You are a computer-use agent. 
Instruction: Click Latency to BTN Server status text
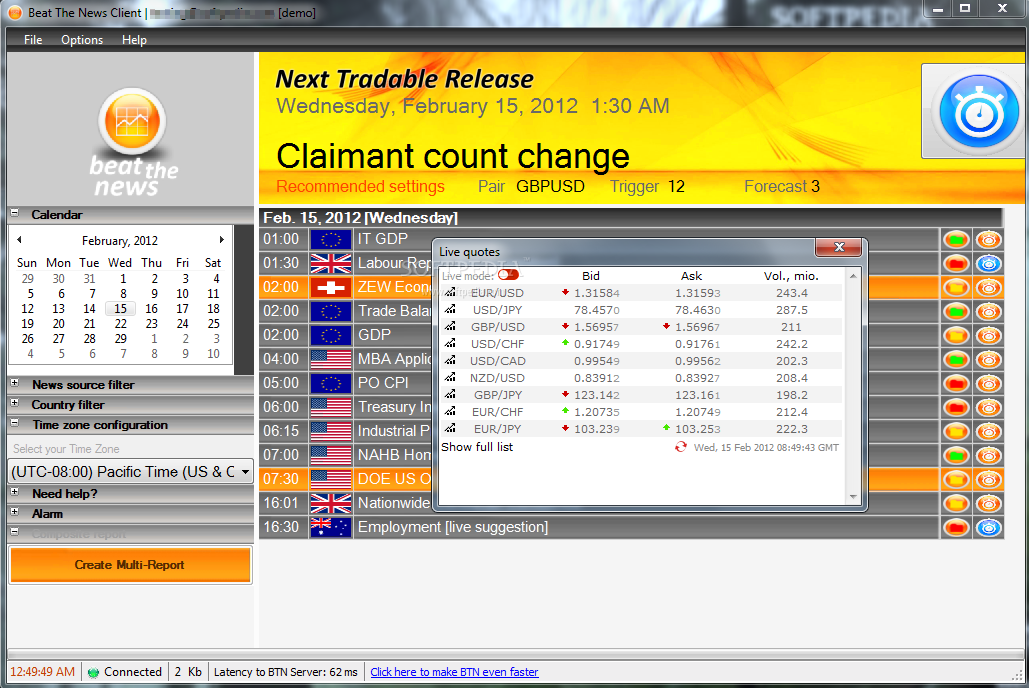pyautogui.click(x=285, y=672)
